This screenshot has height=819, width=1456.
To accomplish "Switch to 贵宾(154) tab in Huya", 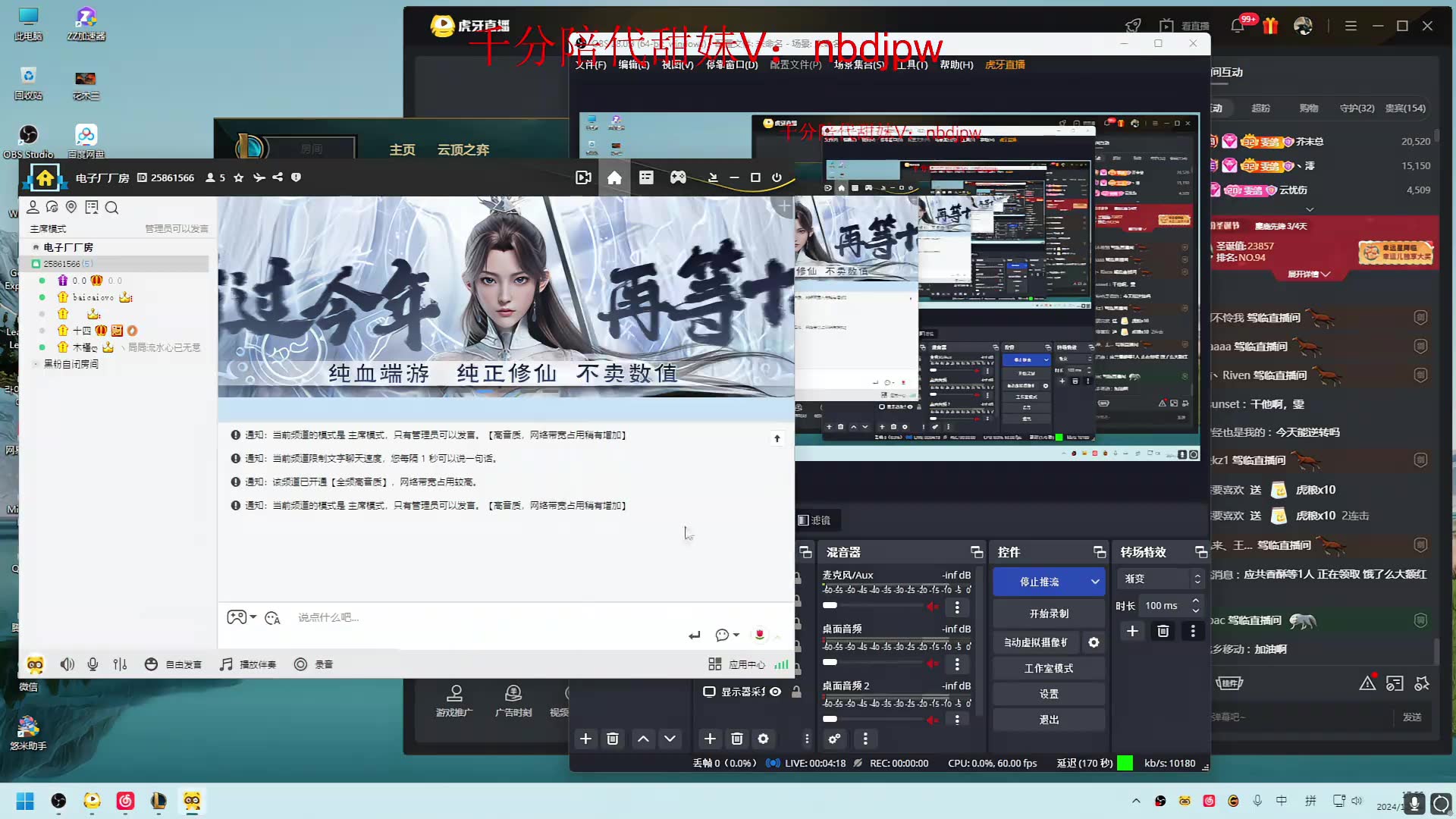I will (x=1405, y=108).
